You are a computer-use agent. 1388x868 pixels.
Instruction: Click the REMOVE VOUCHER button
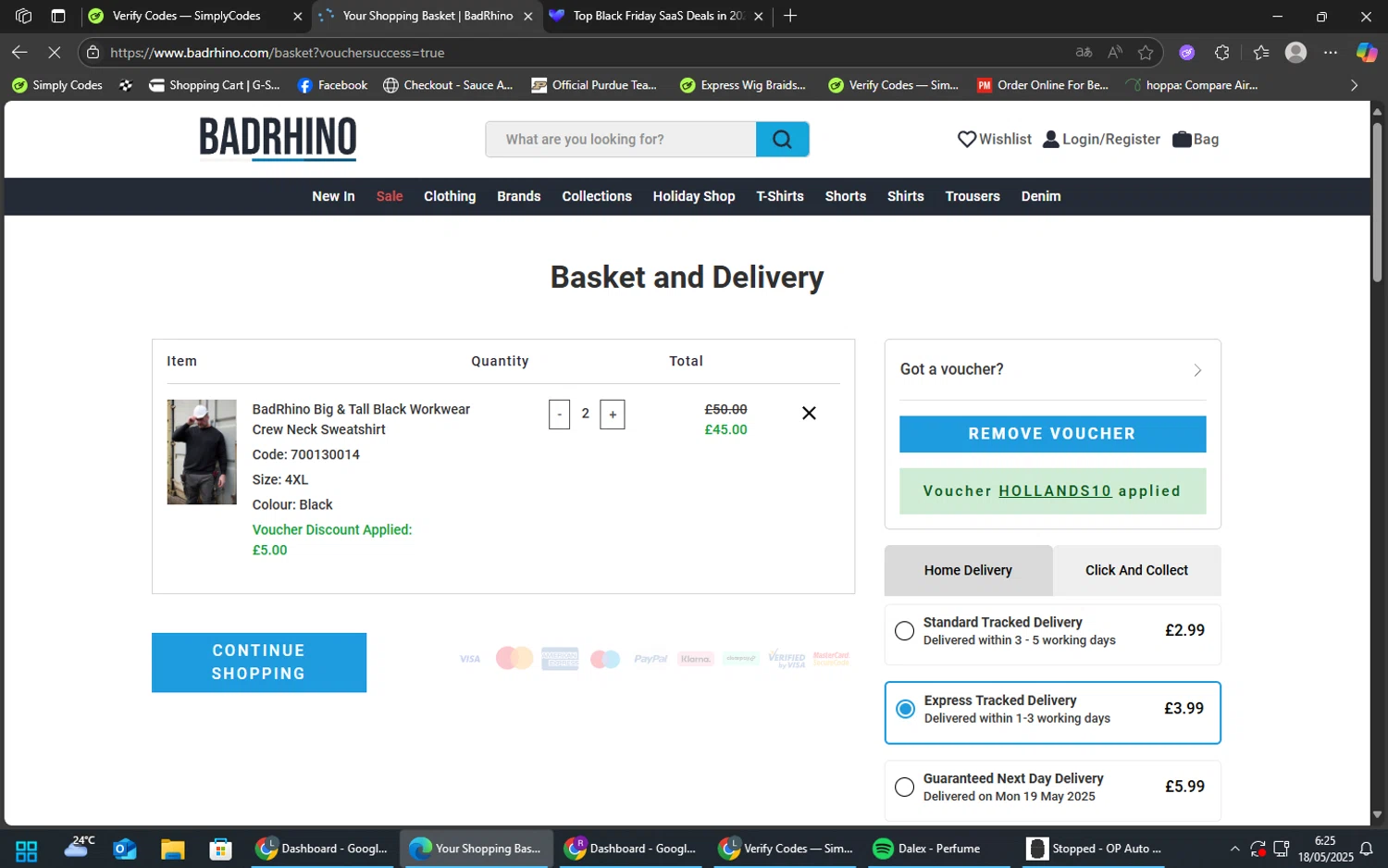pyautogui.click(x=1053, y=434)
